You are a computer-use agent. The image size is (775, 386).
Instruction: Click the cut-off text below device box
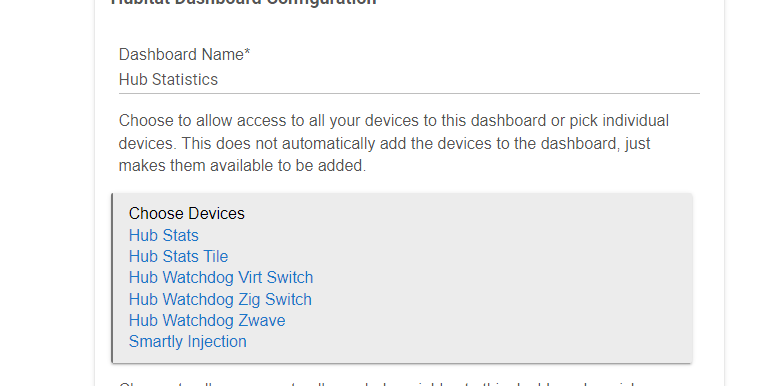pyautogui.click(x=376, y=384)
